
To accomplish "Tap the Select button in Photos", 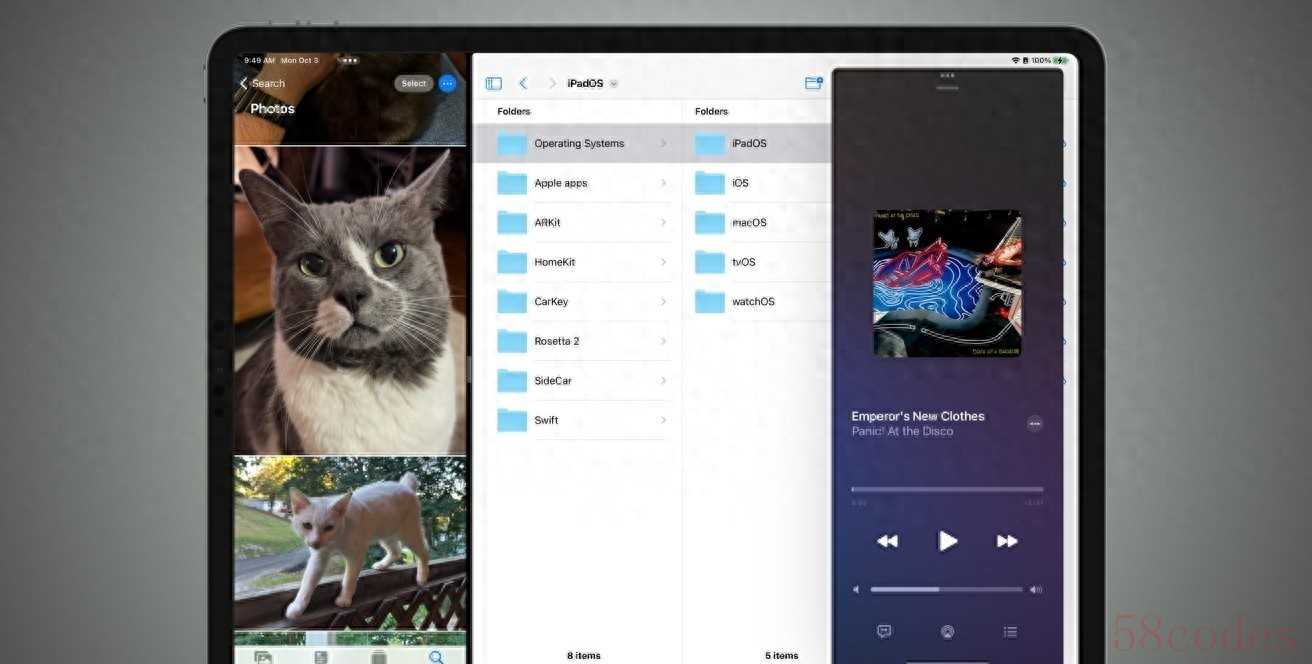I will pos(413,84).
